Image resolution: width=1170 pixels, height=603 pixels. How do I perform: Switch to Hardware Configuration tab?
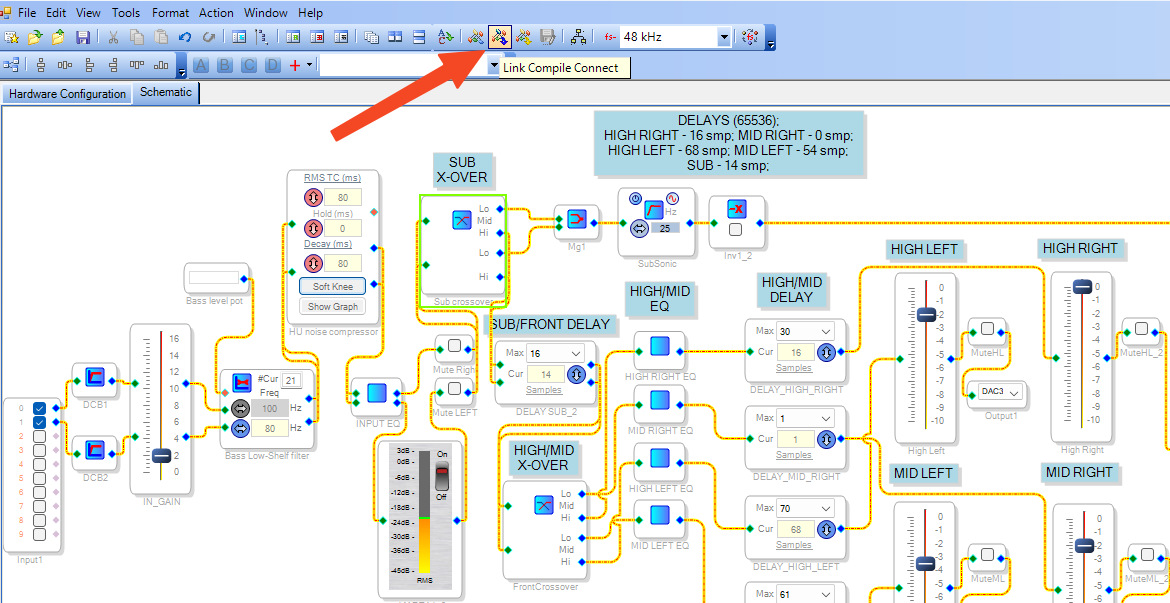click(x=66, y=94)
